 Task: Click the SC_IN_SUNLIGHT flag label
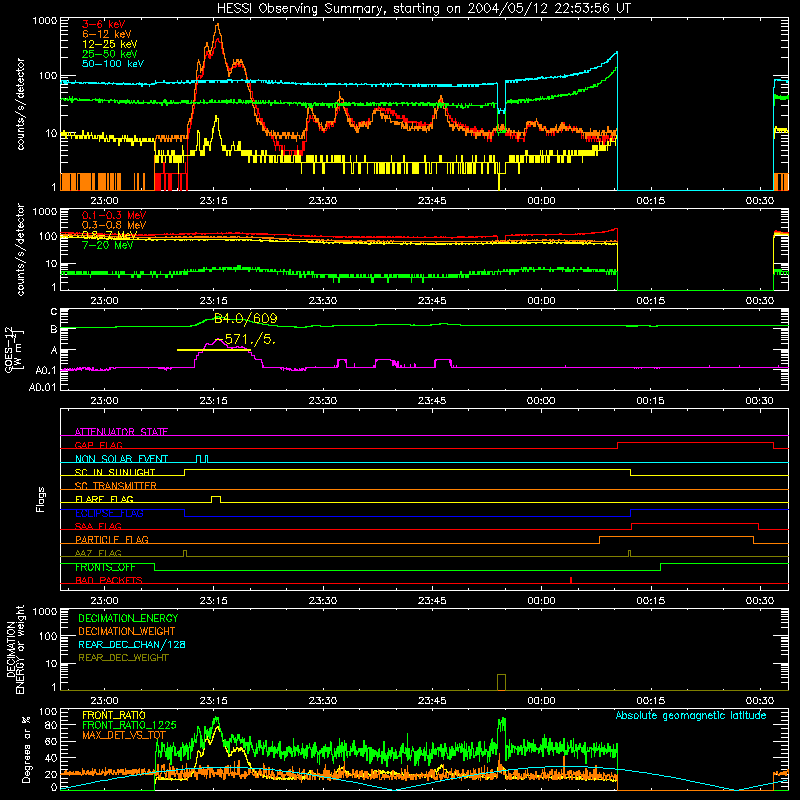115,472
